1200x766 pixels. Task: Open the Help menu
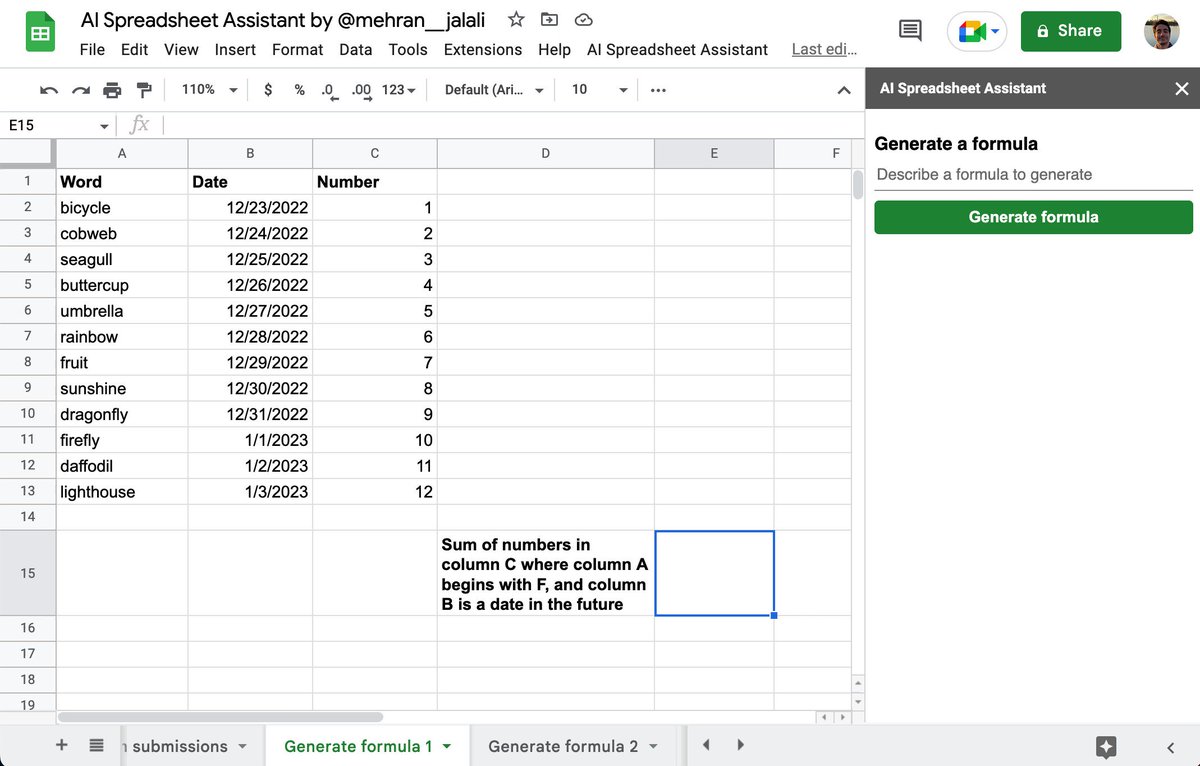pos(554,49)
